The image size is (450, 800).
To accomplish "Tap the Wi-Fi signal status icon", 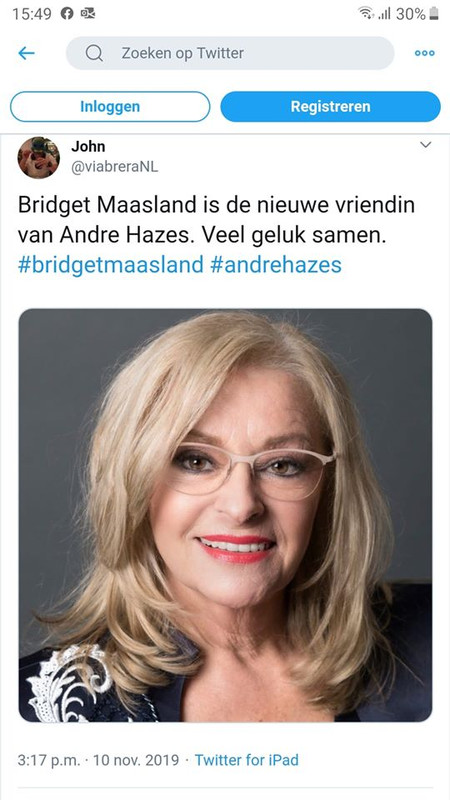I will 365,13.
